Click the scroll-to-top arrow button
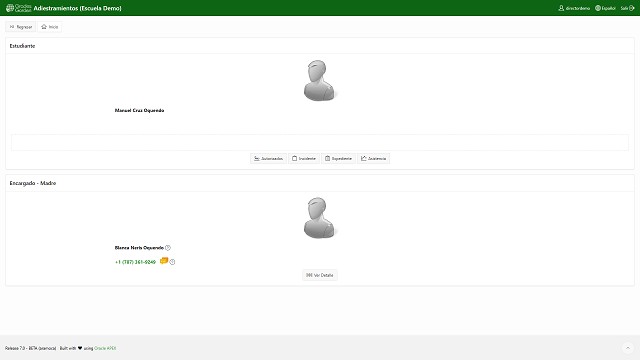This screenshot has width=640, height=360. click(x=628, y=348)
